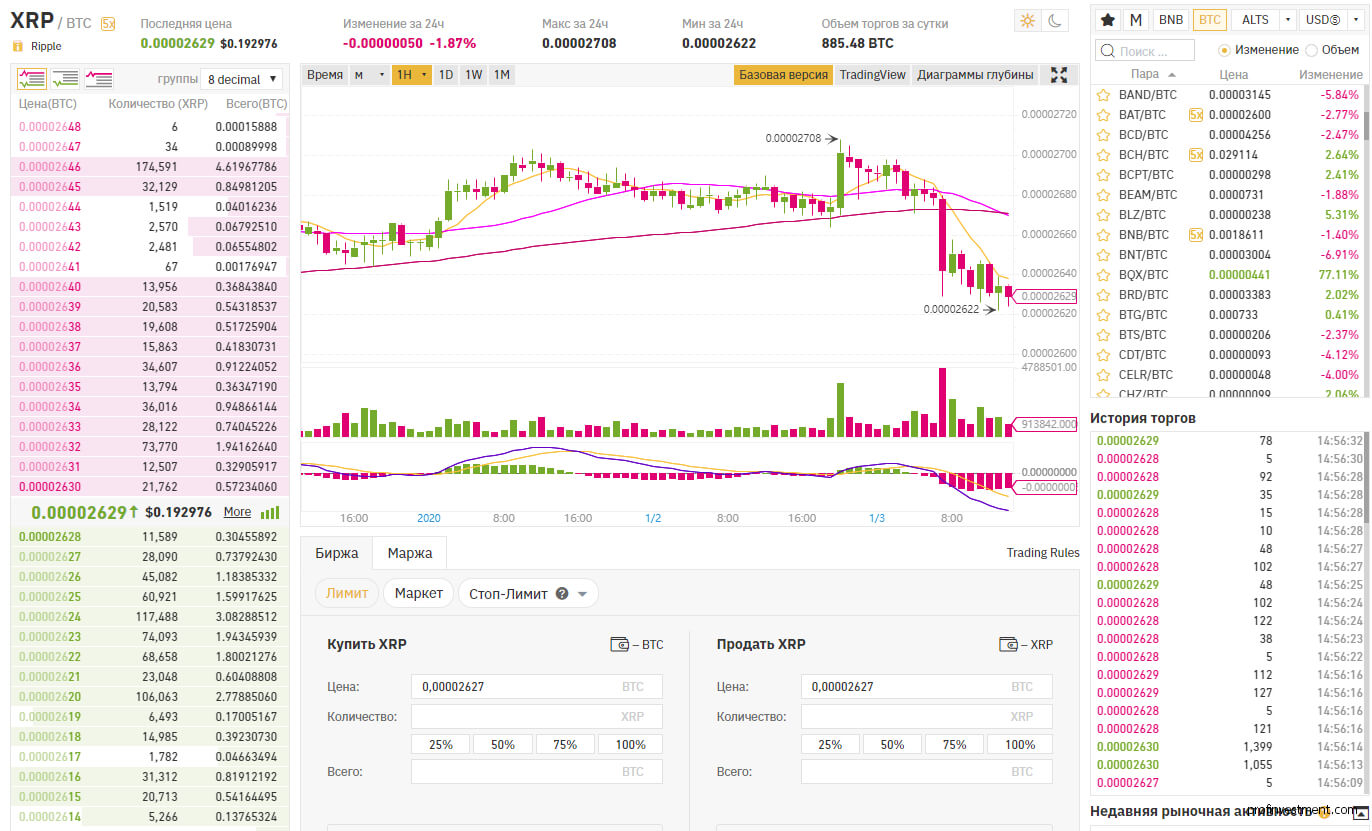
Task: Click the 5x badge on BAT/BTC row
Action: tap(1195, 115)
